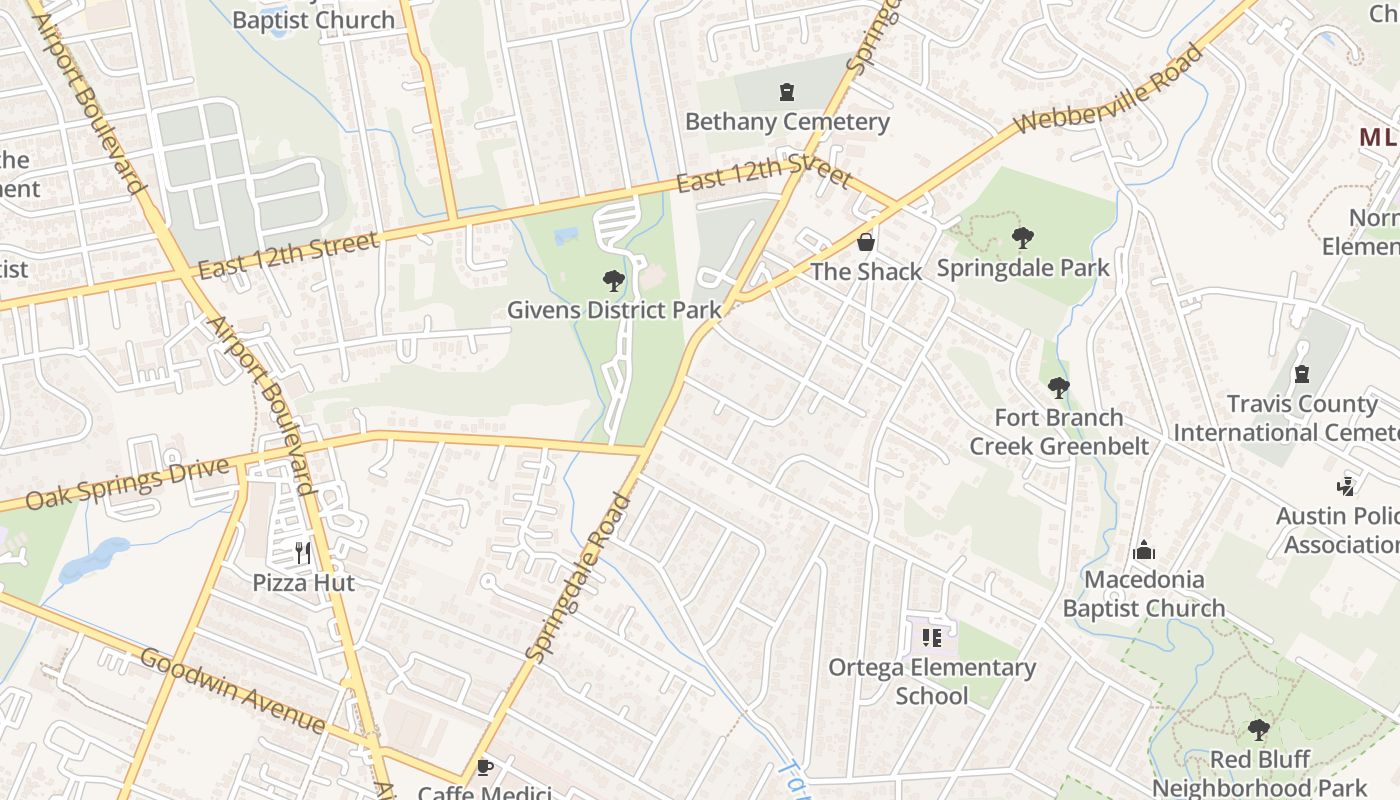The width and height of the screenshot is (1400, 800).
Task: Select the Bethany Cemetery gravestone icon
Action: pyautogui.click(x=787, y=93)
